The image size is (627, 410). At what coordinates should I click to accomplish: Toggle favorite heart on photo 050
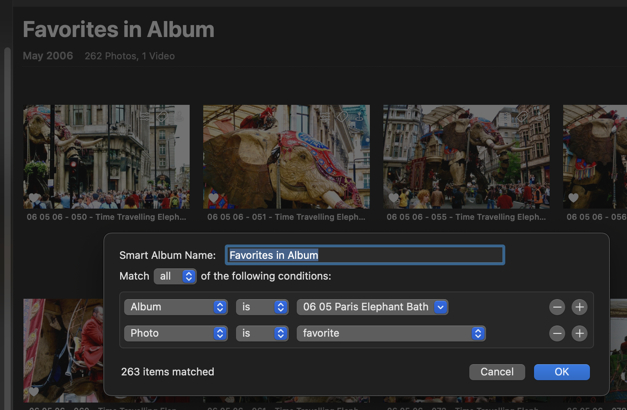point(34,198)
